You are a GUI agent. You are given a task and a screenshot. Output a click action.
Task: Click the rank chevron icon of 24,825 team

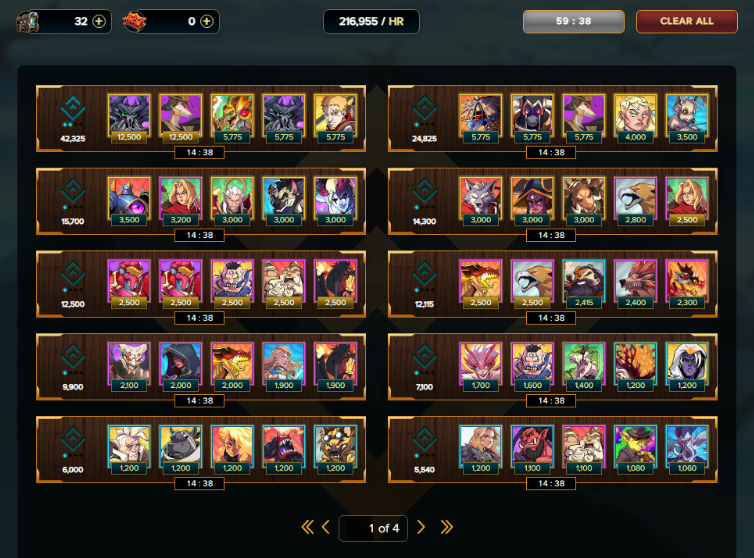425,109
